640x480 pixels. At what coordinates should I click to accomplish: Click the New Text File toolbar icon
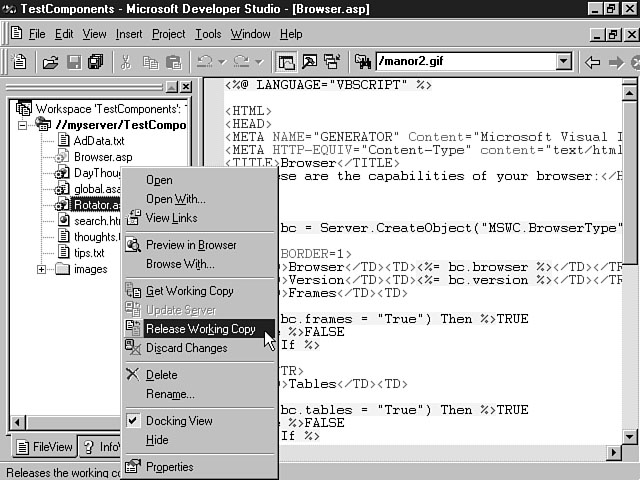tap(22, 62)
